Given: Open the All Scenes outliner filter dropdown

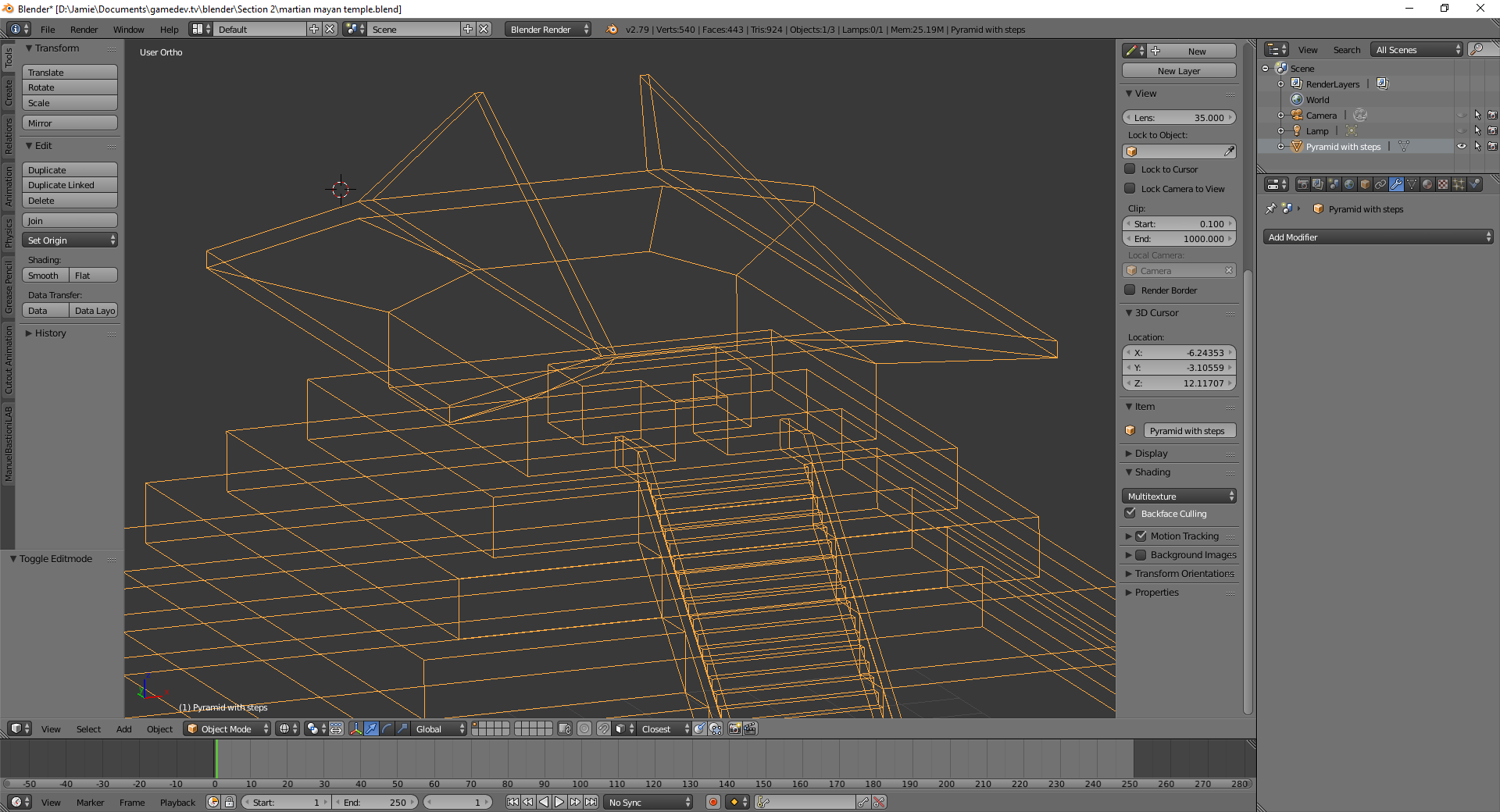Looking at the screenshot, I should 1416,49.
